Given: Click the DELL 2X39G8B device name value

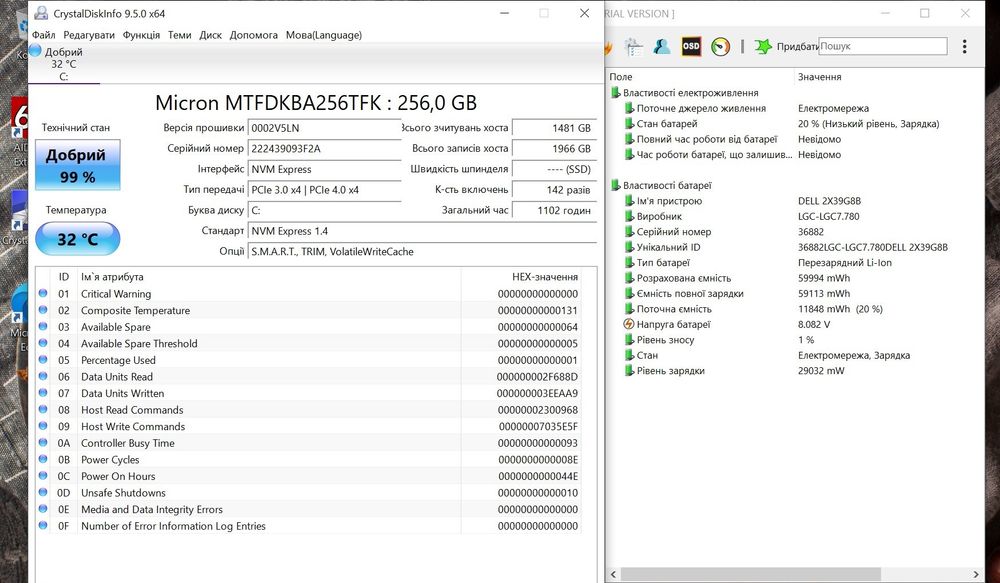Looking at the screenshot, I should (829, 201).
